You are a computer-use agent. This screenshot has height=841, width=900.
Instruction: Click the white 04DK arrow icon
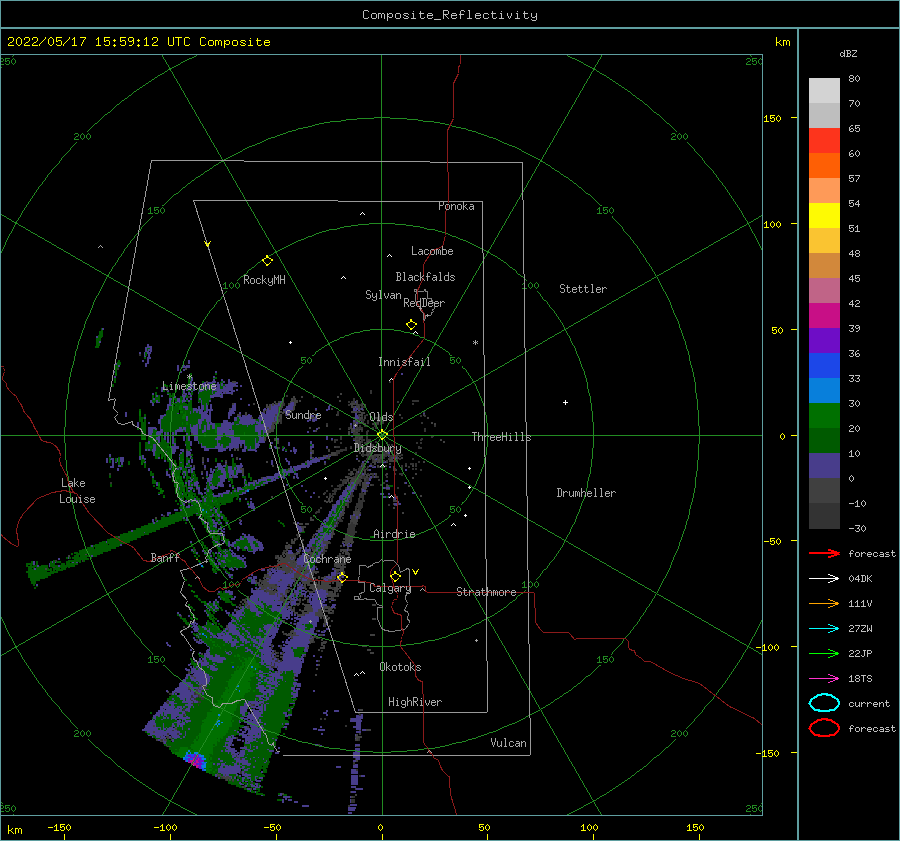click(x=824, y=578)
